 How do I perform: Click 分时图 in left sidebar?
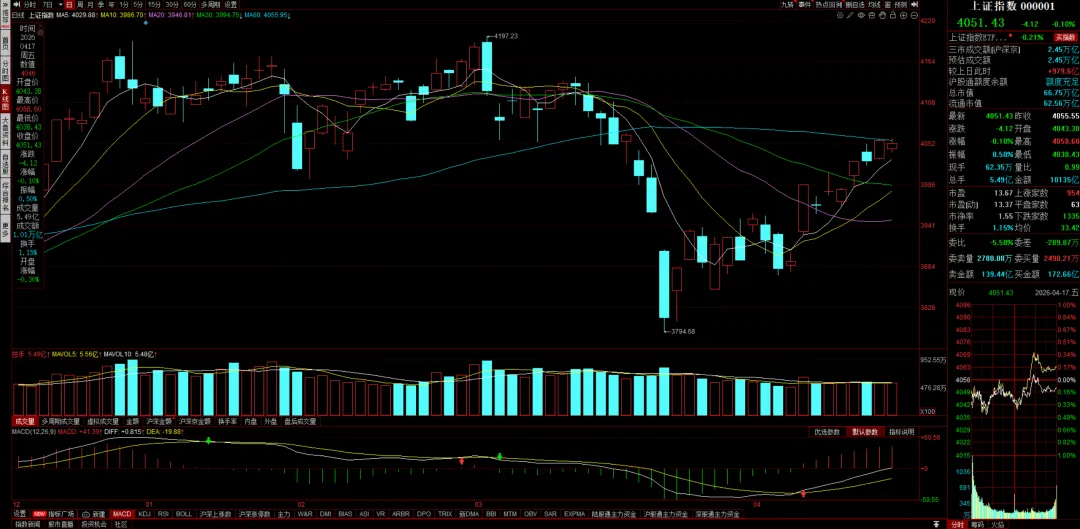(5, 68)
